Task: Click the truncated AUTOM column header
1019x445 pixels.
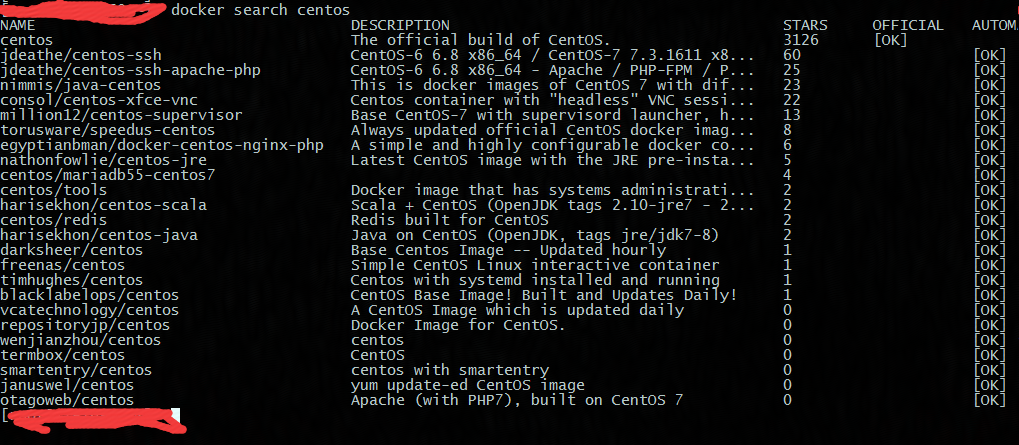Action: pyautogui.click(x=994, y=25)
